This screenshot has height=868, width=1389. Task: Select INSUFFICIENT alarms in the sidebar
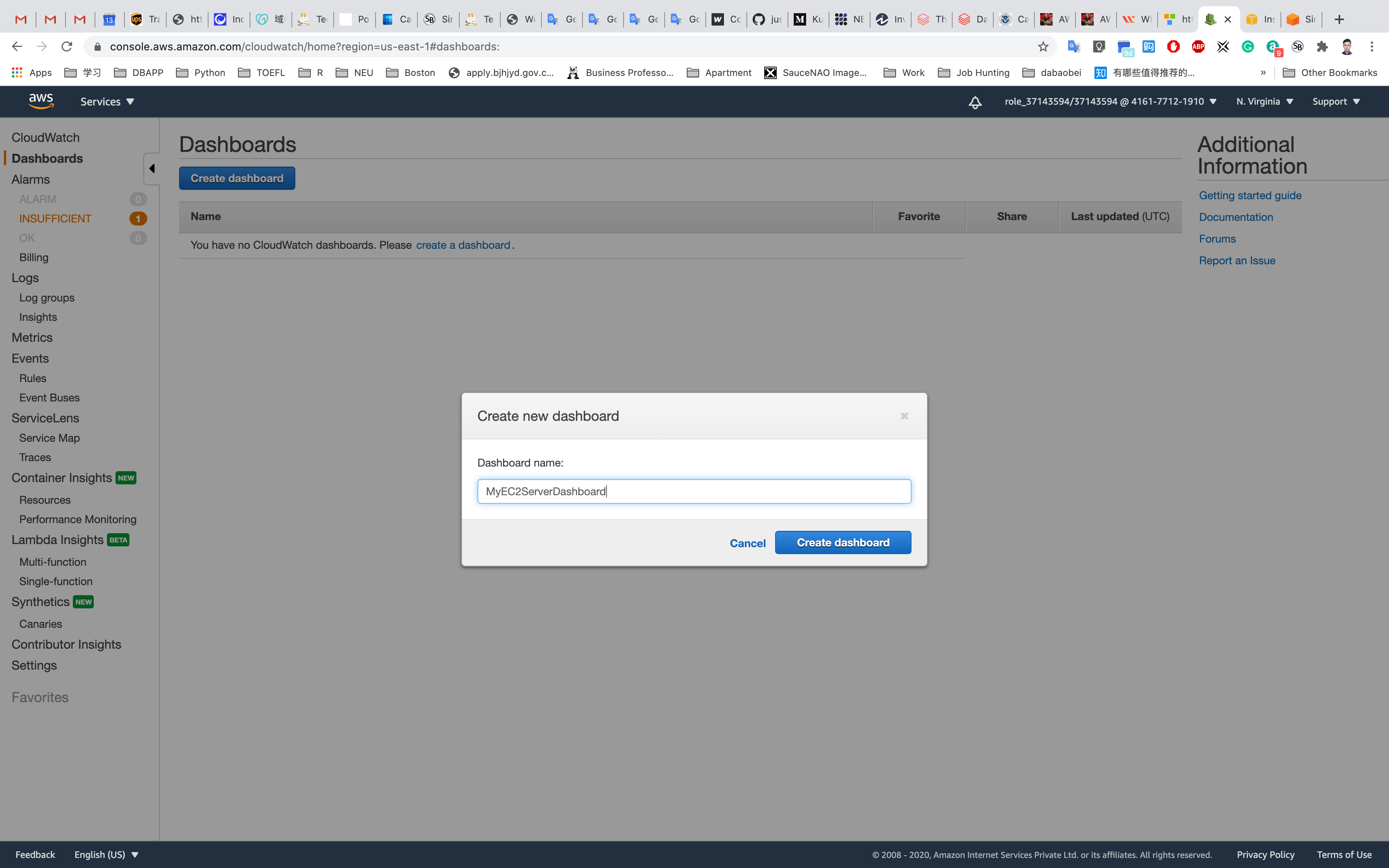[x=55, y=218]
